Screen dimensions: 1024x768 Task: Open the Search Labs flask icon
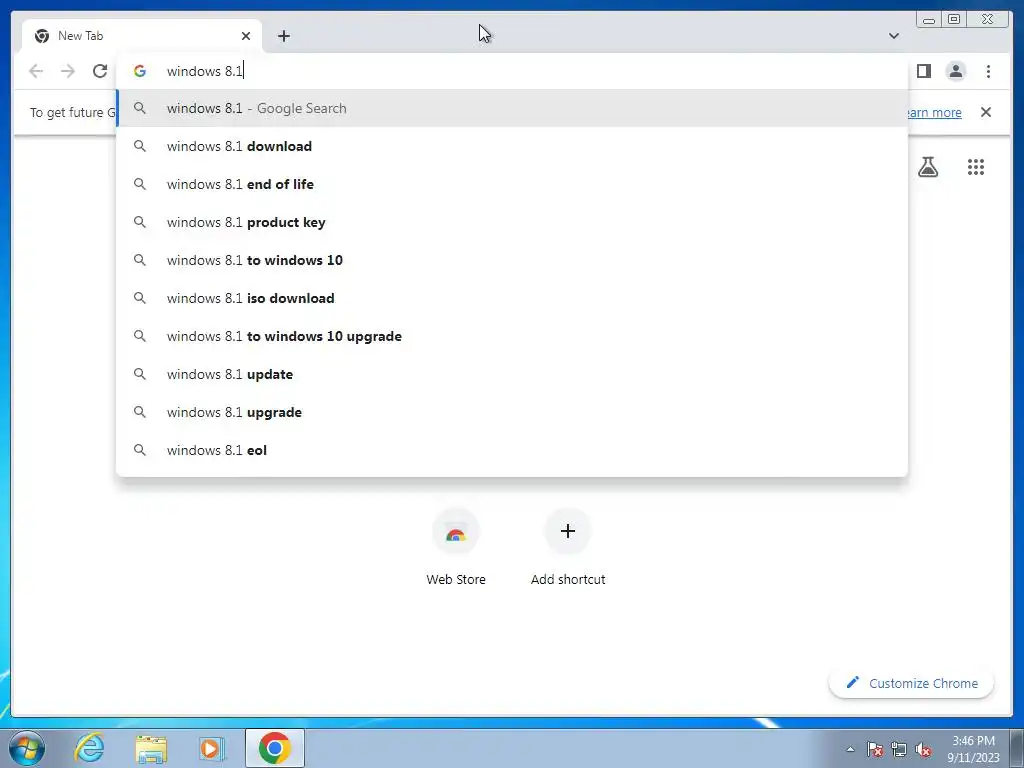[927, 167]
